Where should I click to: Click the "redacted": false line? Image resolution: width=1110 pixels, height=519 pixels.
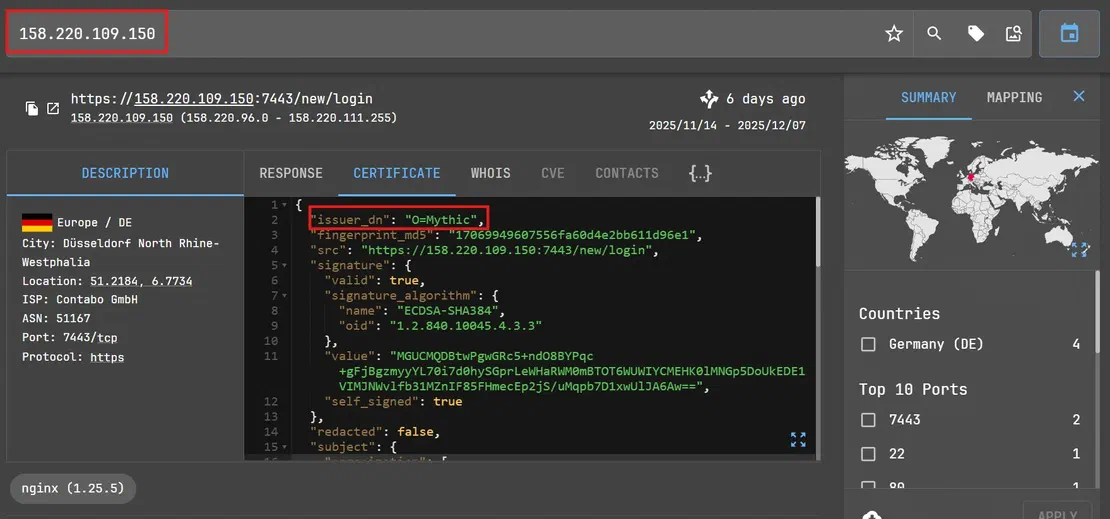[374, 431]
